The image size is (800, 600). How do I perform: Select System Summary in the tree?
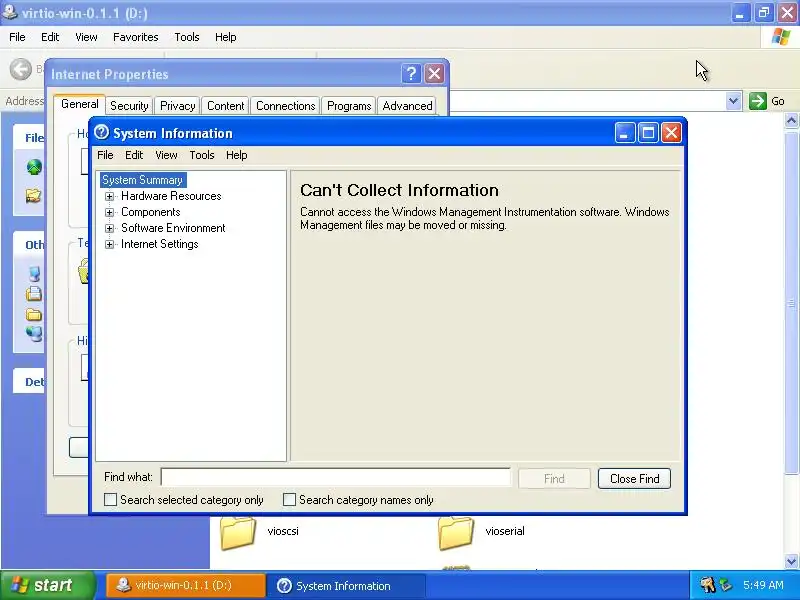[142, 180]
